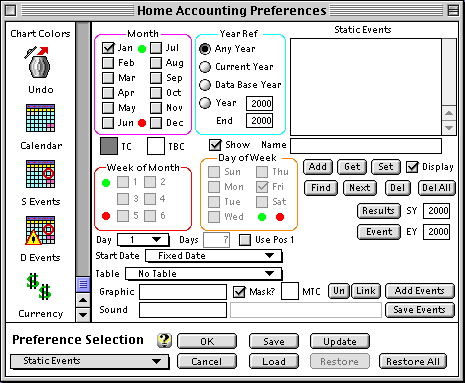
Task: Check the Dec month checkbox
Action: (156, 123)
